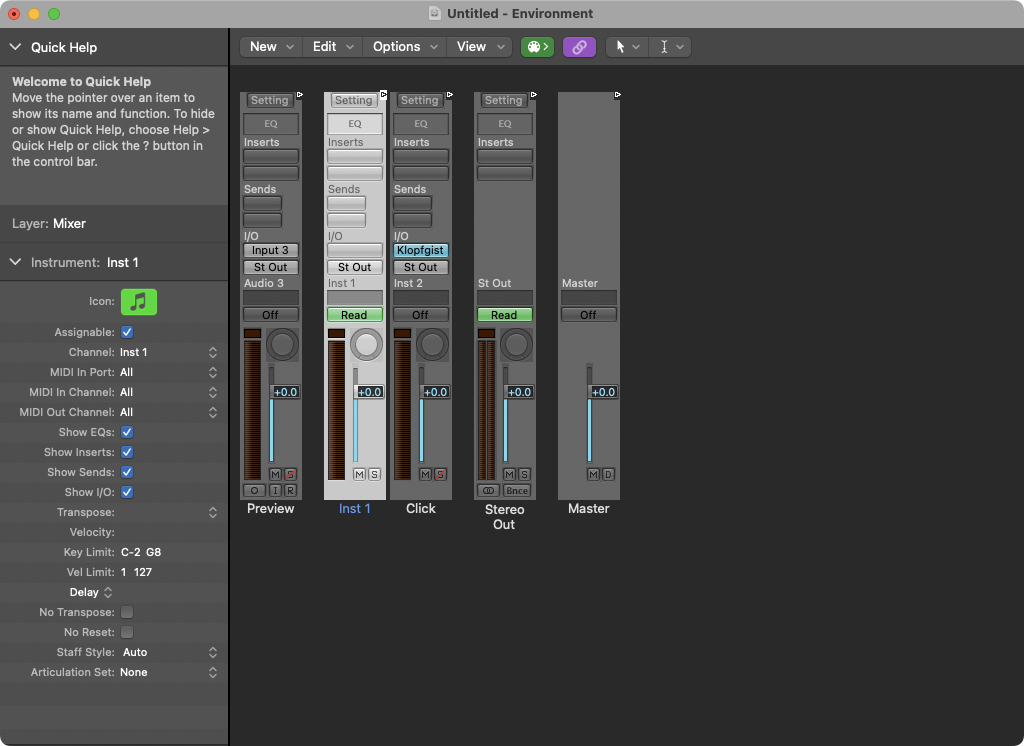This screenshot has height=746, width=1024.
Task: Enable record on the Preview channel strip
Action: click(x=290, y=491)
